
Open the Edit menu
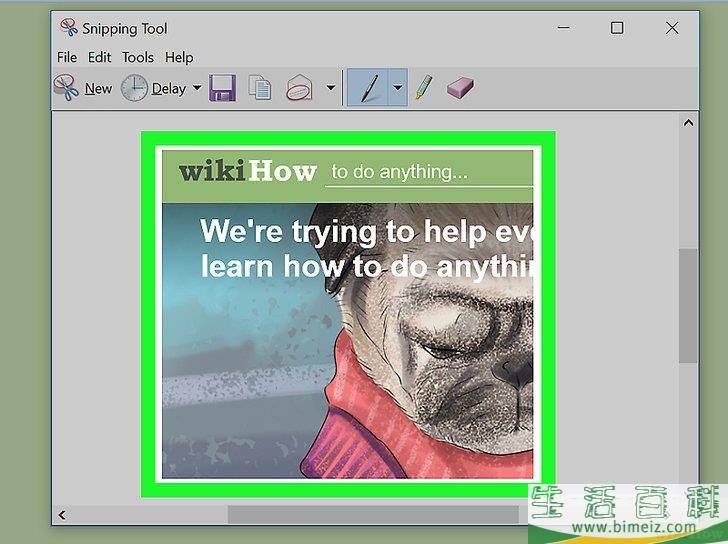pos(99,57)
